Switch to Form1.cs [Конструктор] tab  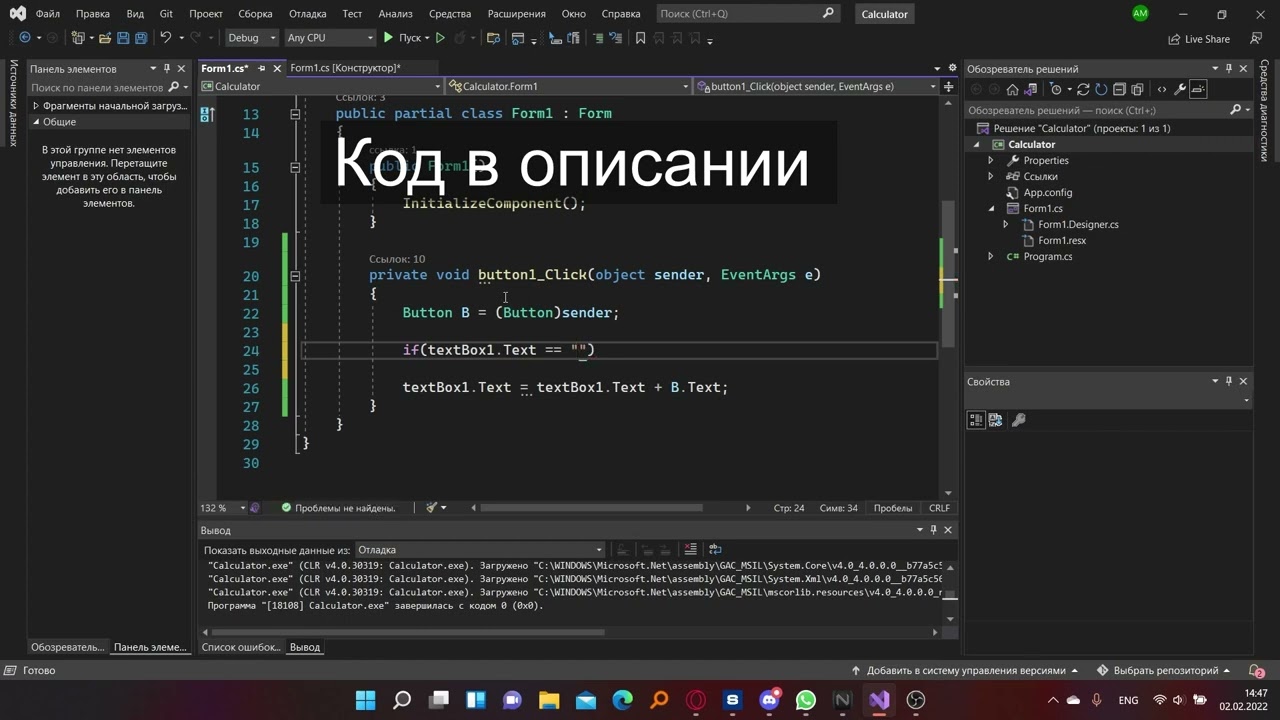(x=345, y=68)
